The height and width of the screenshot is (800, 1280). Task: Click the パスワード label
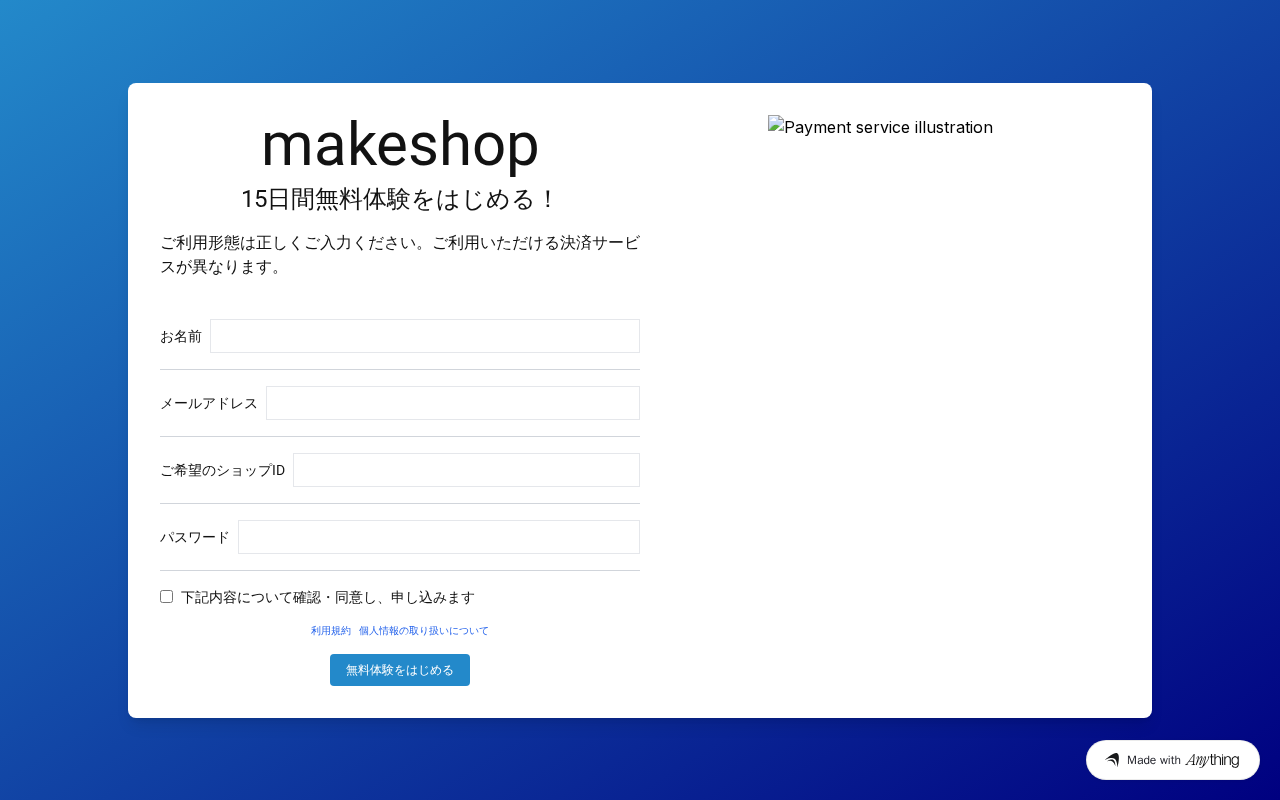click(195, 537)
